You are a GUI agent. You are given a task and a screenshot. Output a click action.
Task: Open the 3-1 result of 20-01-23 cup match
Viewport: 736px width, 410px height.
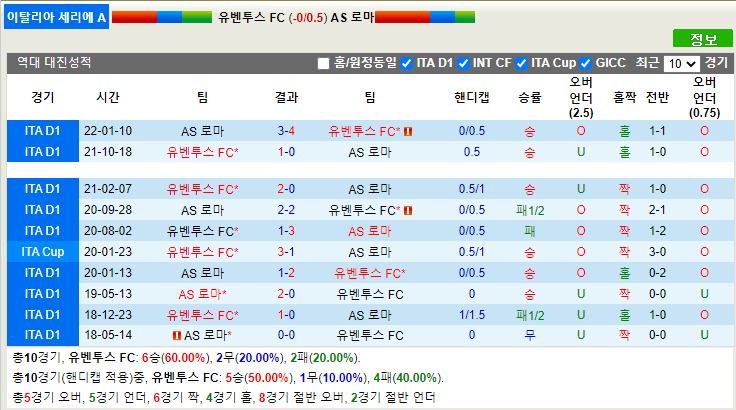point(286,252)
